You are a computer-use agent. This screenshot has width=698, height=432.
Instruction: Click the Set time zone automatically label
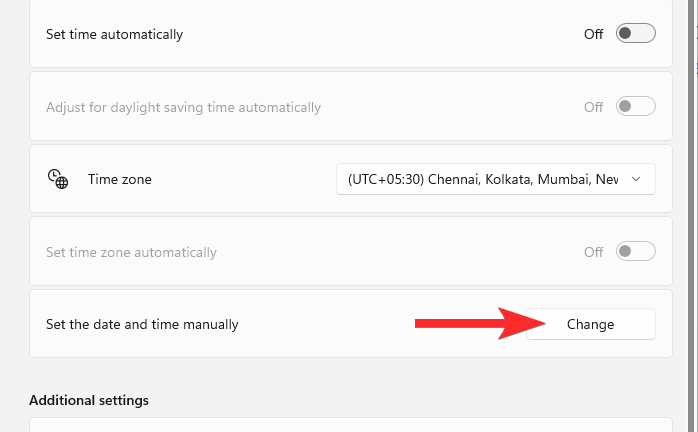click(131, 252)
